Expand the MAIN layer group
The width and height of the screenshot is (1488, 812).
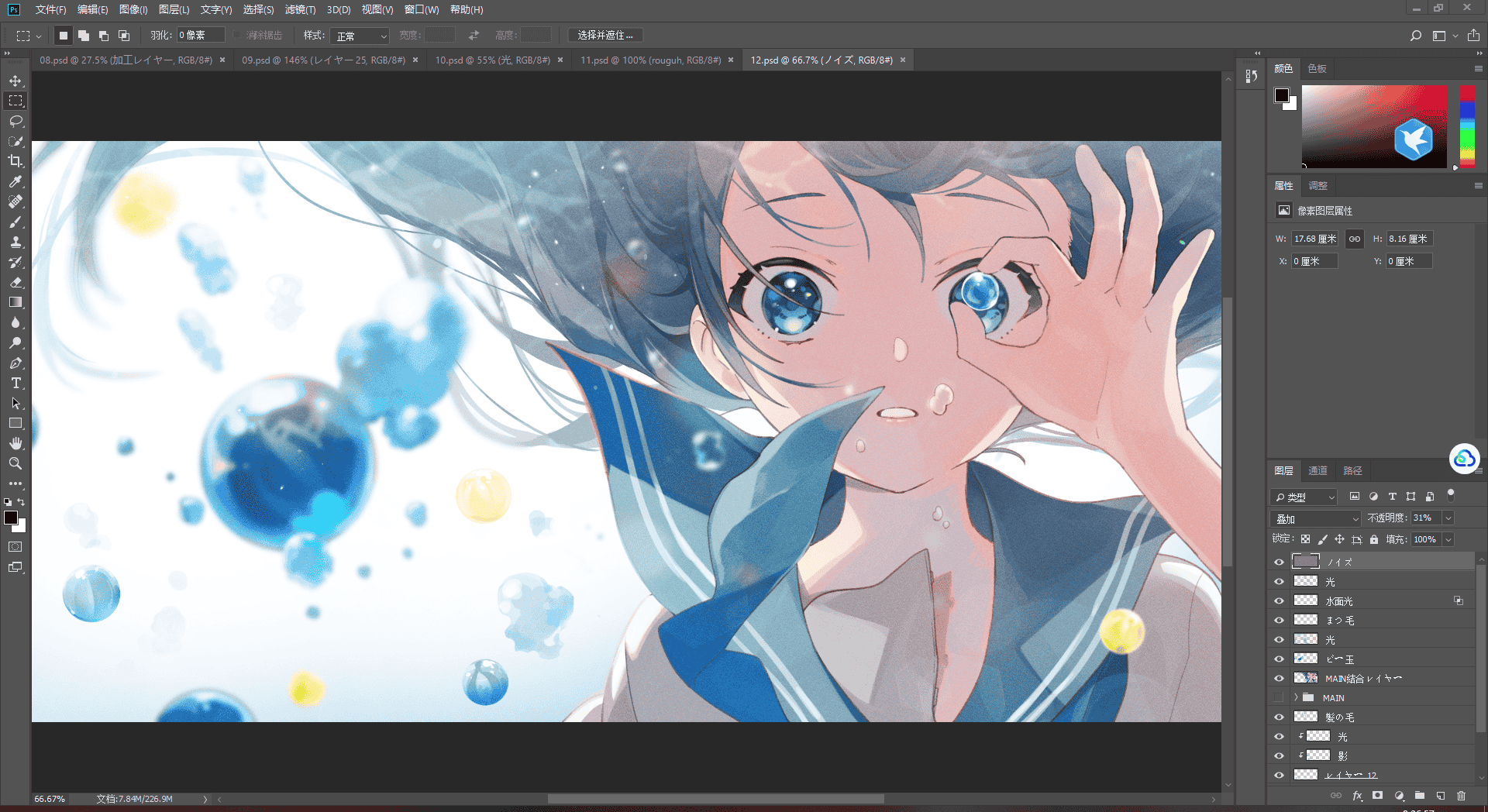pyautogui.click(x=1296, y=697)
